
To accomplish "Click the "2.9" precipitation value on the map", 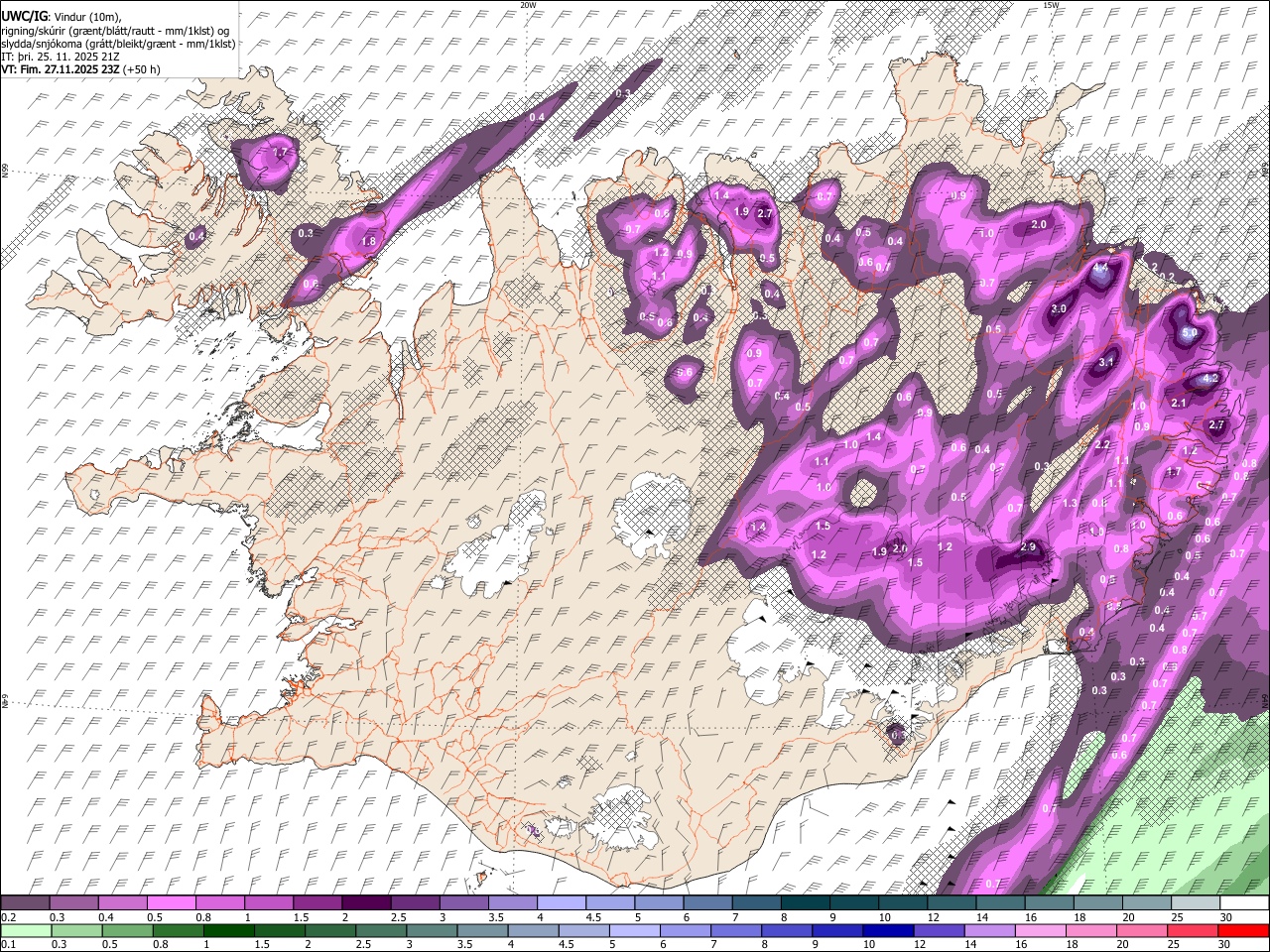I will [1028, 547].
